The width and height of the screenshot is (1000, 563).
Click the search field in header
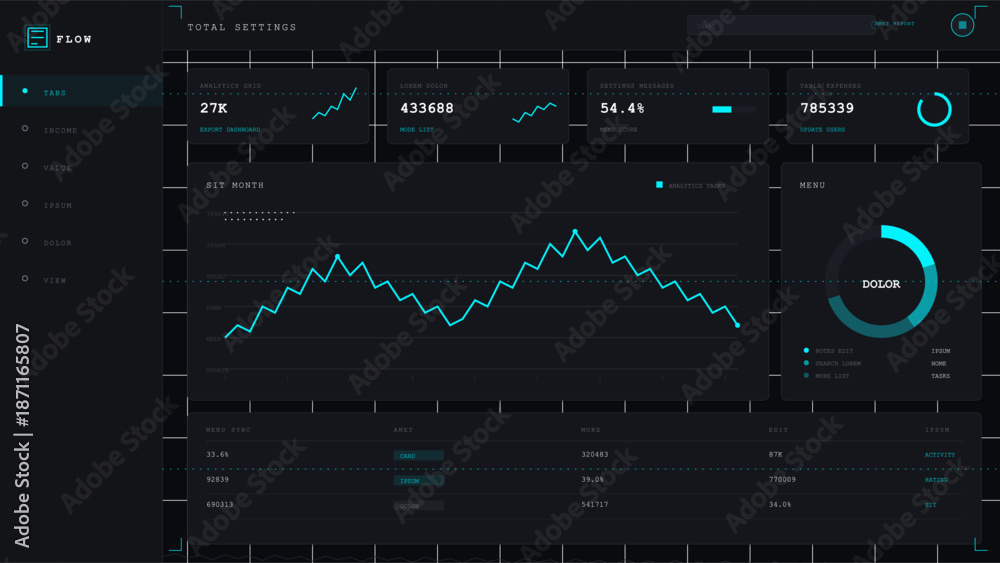(779, 25)
